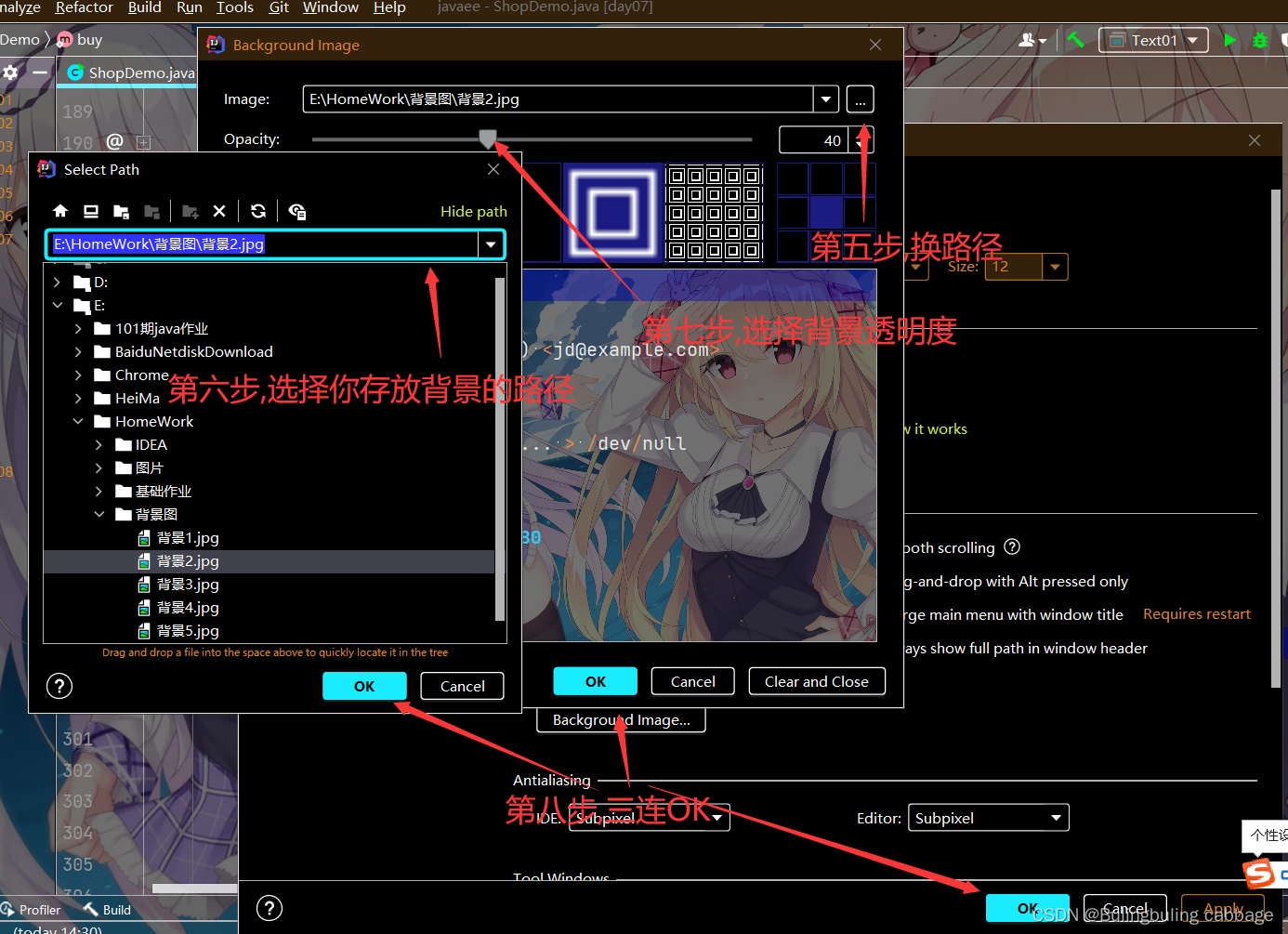The height and width of the screenshot is (934, 1288).
Task: Choose the single-square centered placement option
Action: tap(613, 213)
